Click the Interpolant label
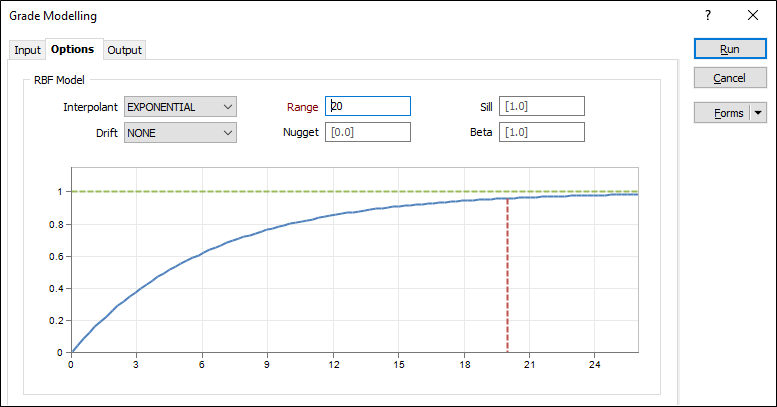 point(90,107)
